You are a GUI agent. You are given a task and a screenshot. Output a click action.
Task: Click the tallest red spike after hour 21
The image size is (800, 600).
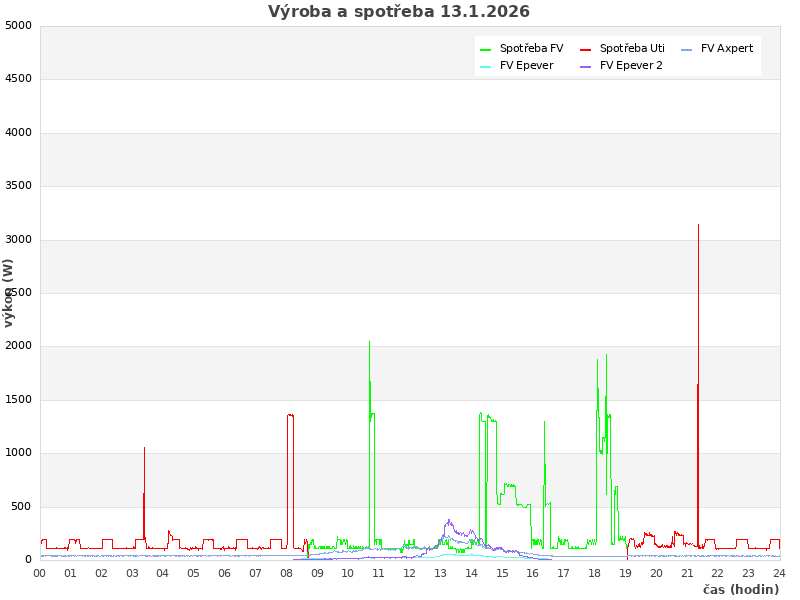(698, 226)
